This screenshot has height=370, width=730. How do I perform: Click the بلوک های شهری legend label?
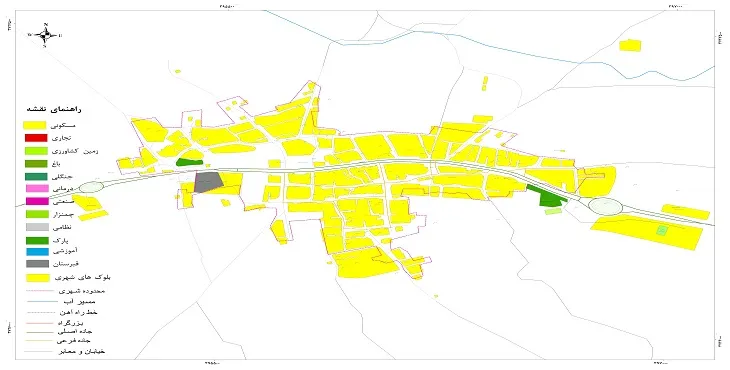click(83, 277)
